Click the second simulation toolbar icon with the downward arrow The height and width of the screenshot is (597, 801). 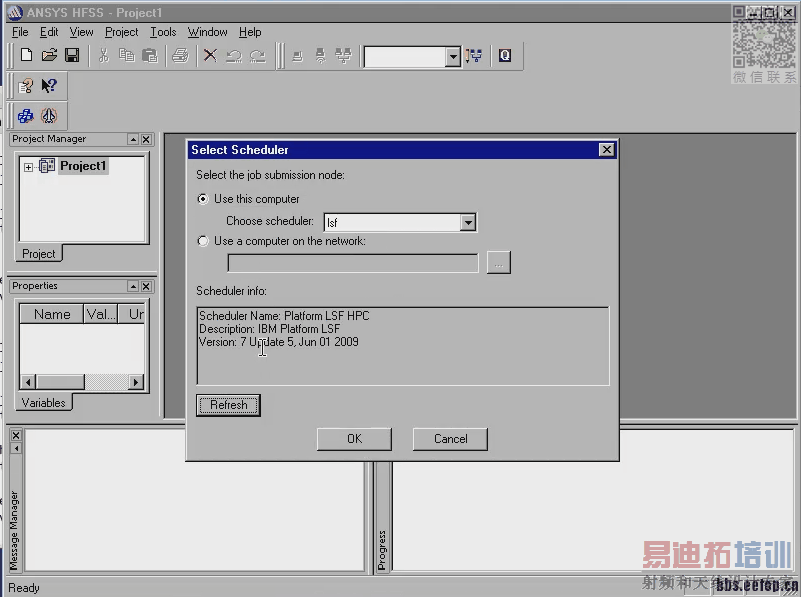320,56
